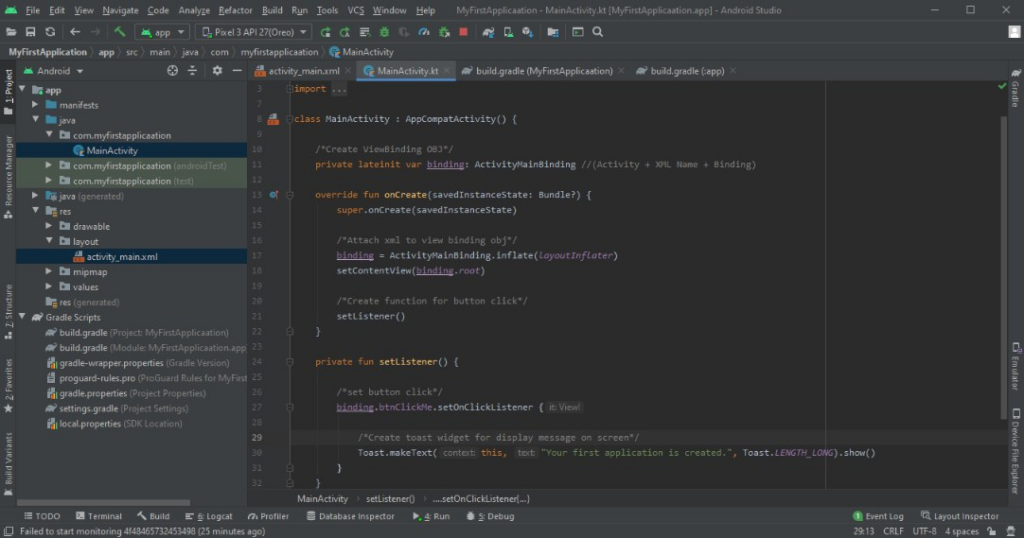Click the Make Project hammer icon
1024x538 pixels.
(x=119, y=32)
